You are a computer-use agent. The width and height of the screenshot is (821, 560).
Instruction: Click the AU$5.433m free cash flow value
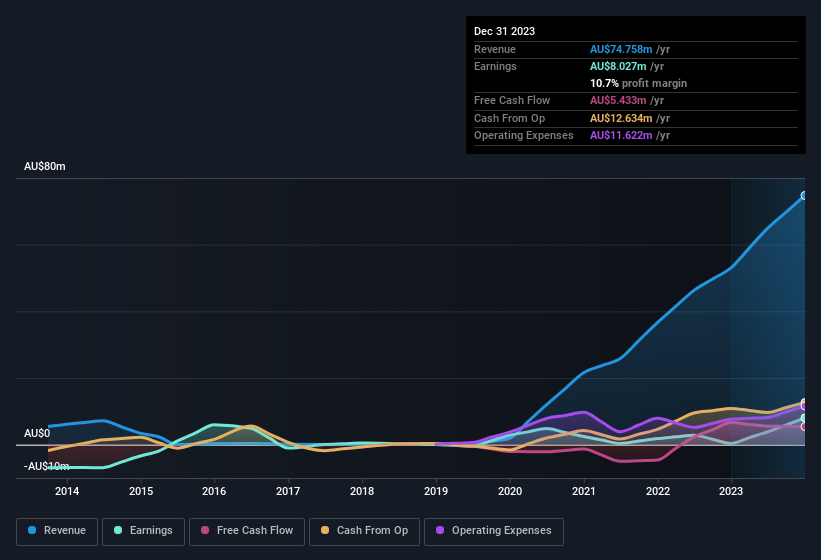[618, 100]
